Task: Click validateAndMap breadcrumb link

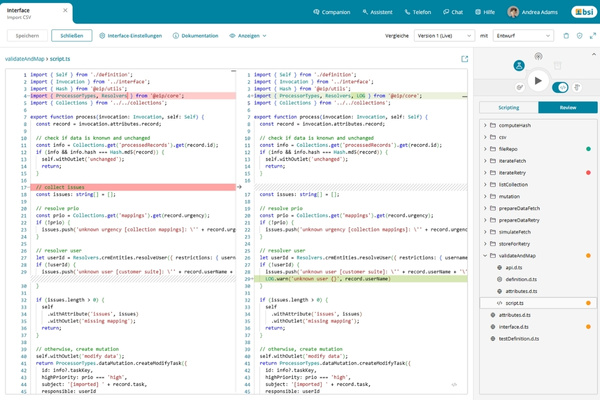Action: pos(24,59)
